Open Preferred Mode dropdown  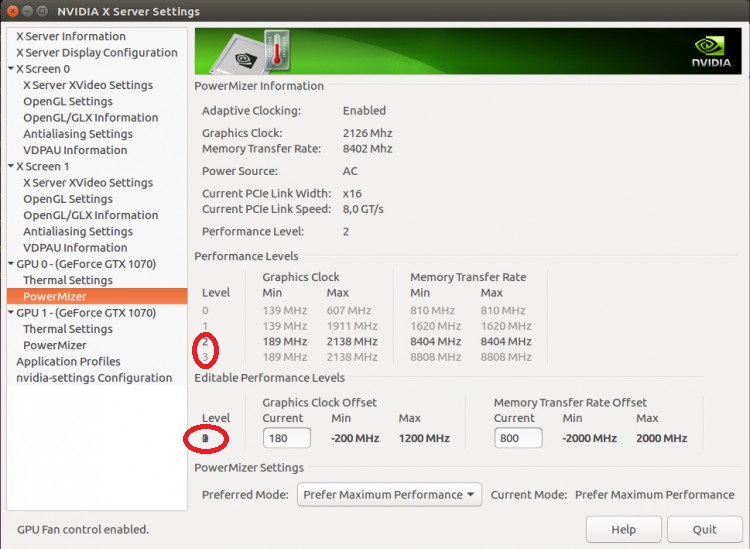point(389,494)
